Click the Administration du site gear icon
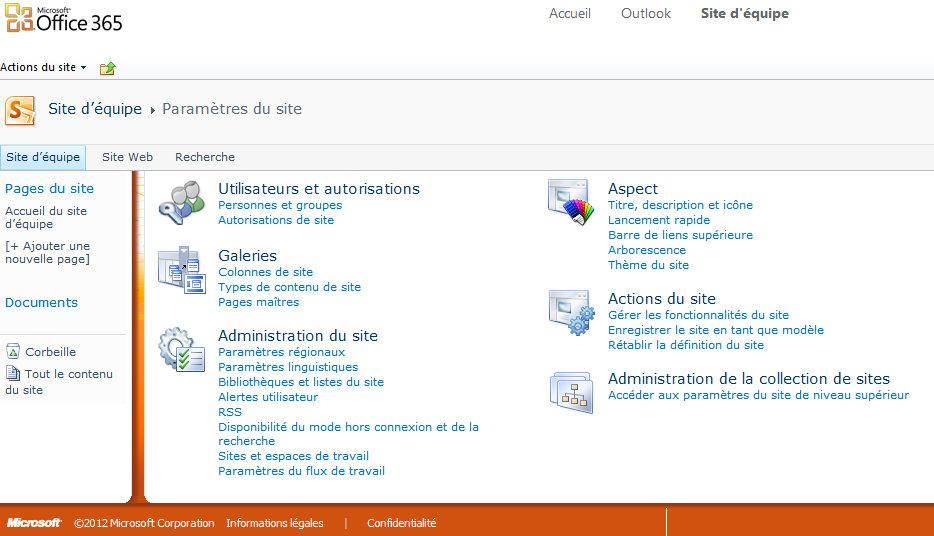 [182, 350]
